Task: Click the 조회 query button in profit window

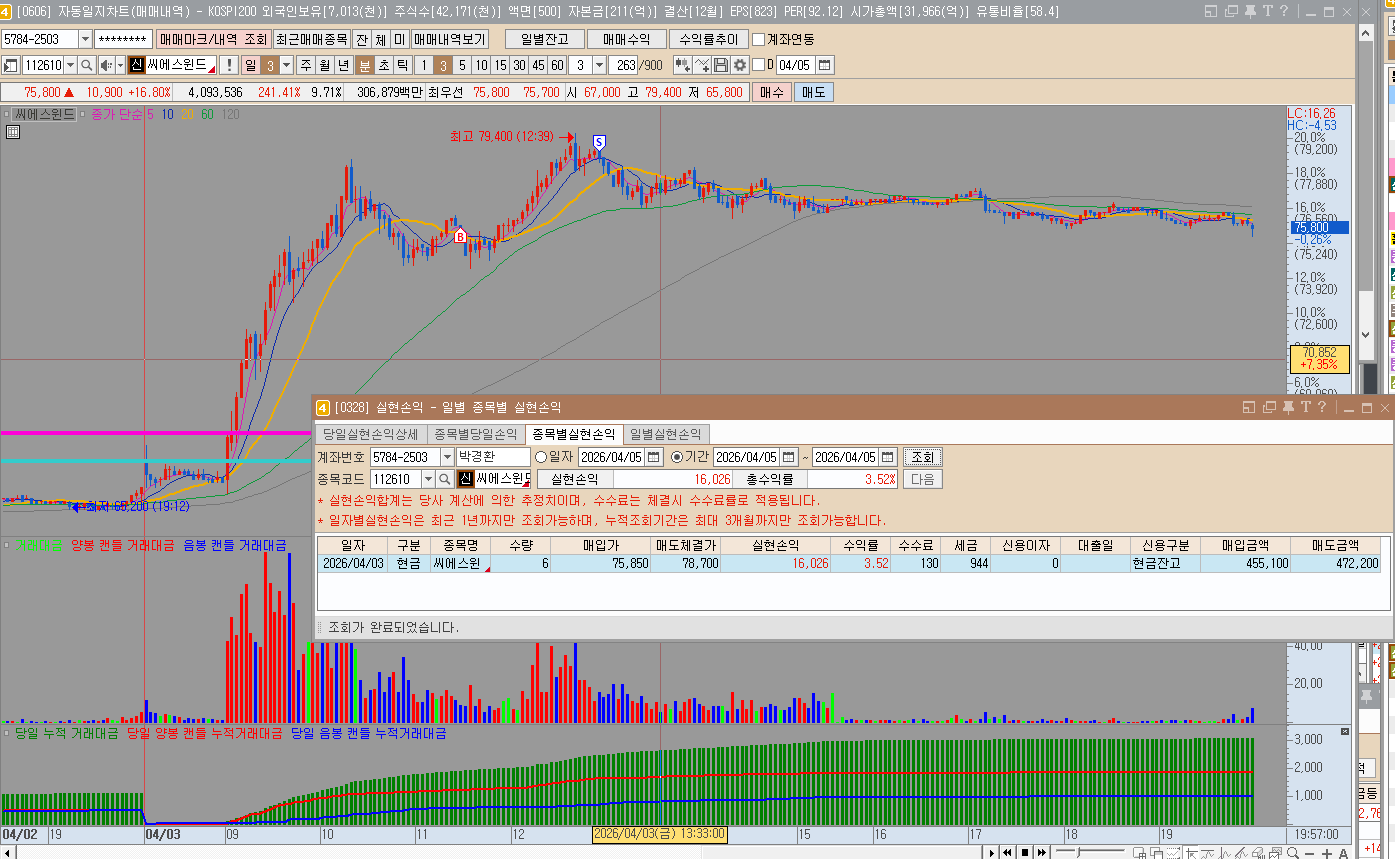Action: point(922,457)
